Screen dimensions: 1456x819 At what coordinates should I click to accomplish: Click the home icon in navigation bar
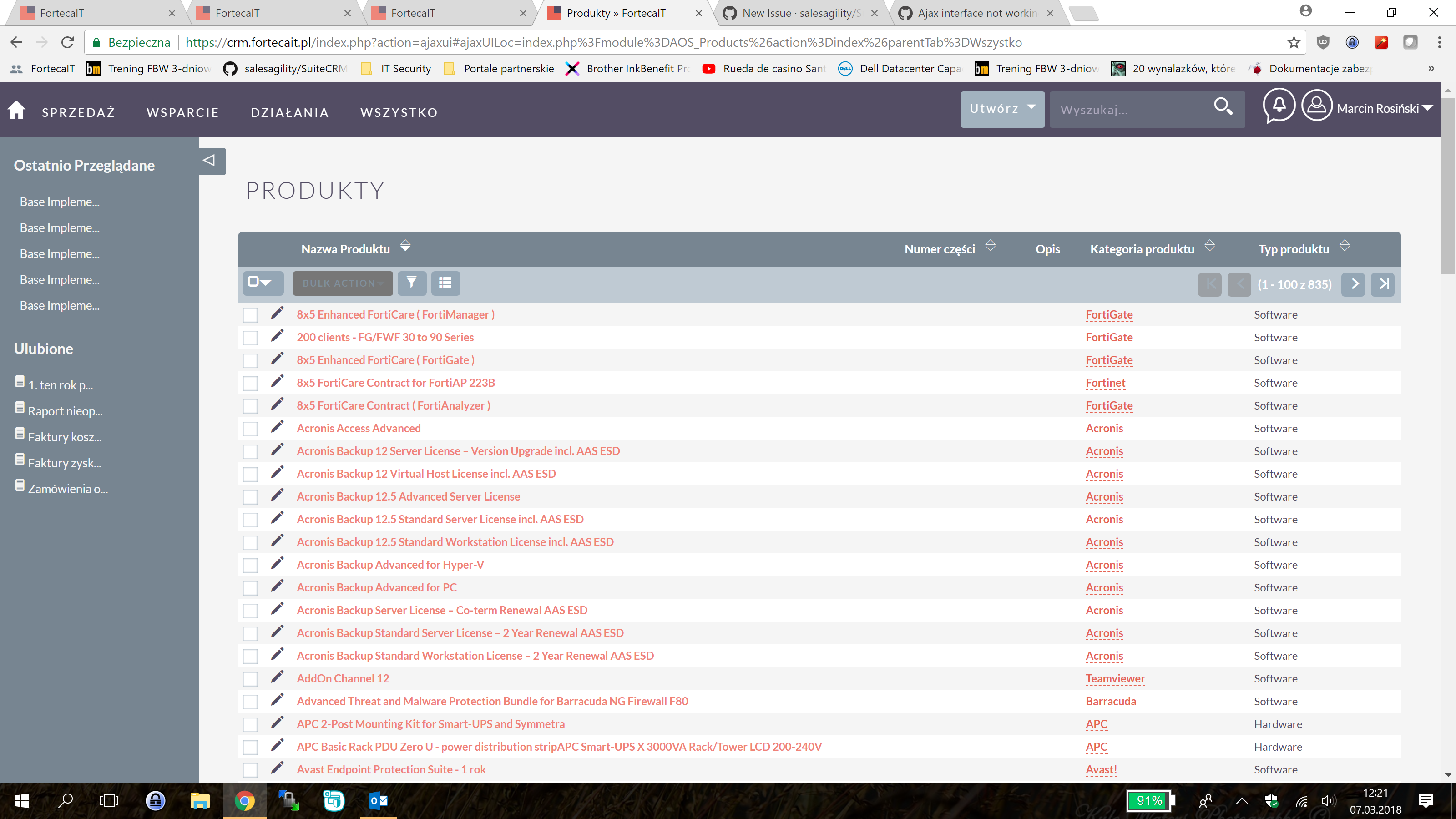coord(16,110)
